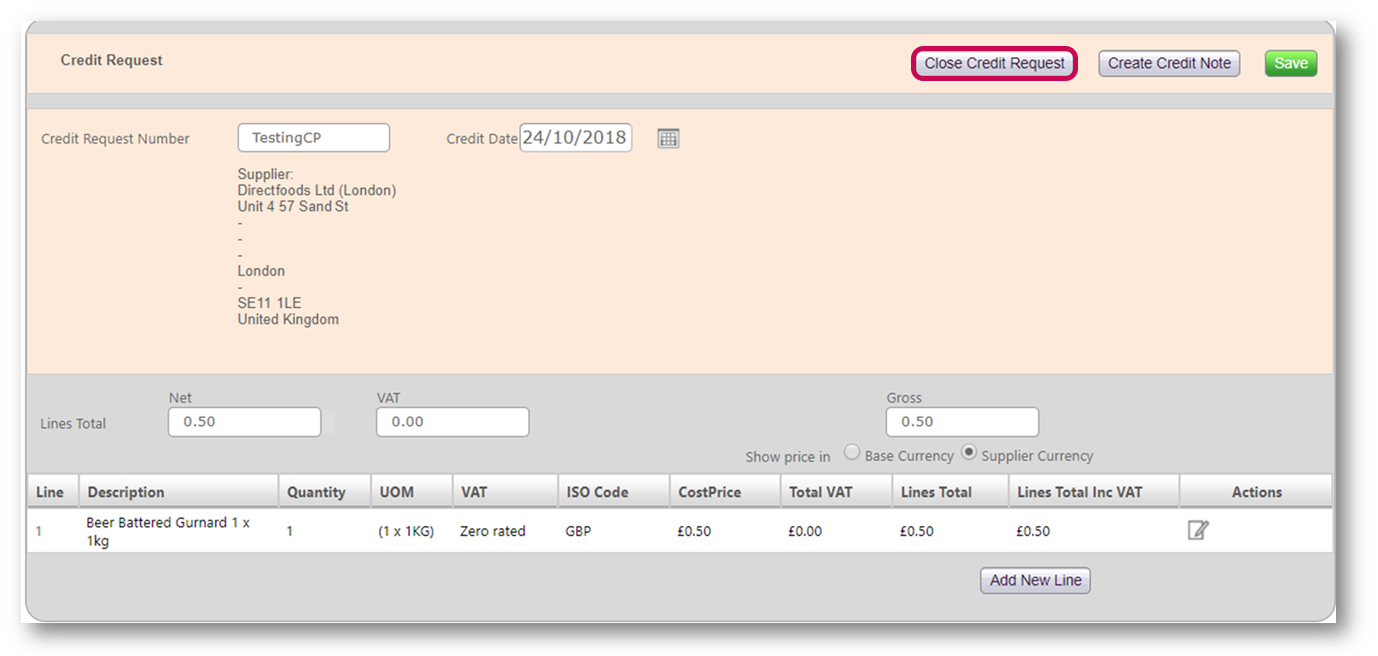Select the VAT lines total field

(x=452, y=422)
